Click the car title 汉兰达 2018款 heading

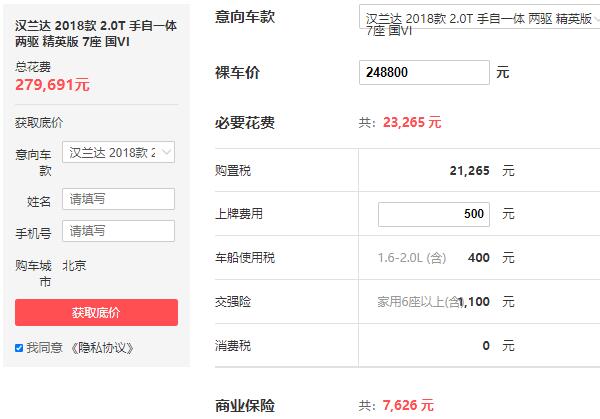(x=96, y=34)
